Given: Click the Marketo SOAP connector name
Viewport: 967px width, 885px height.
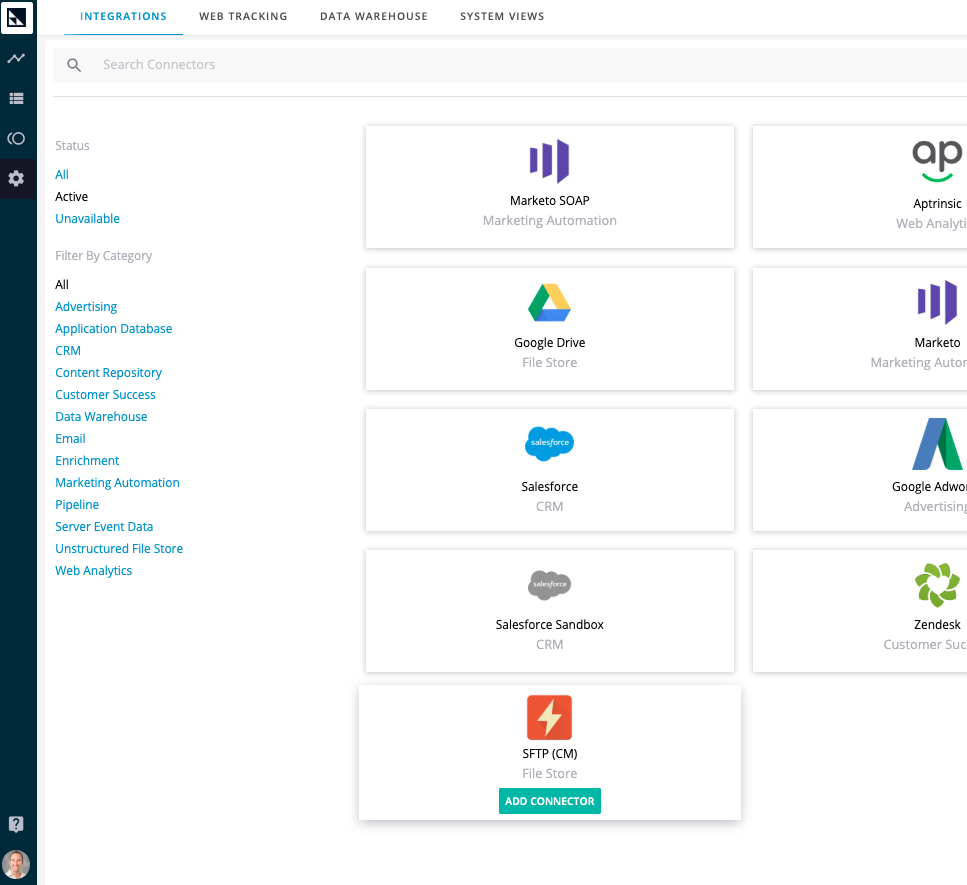Looking at the screenshot, I should [x=549, y=200].
